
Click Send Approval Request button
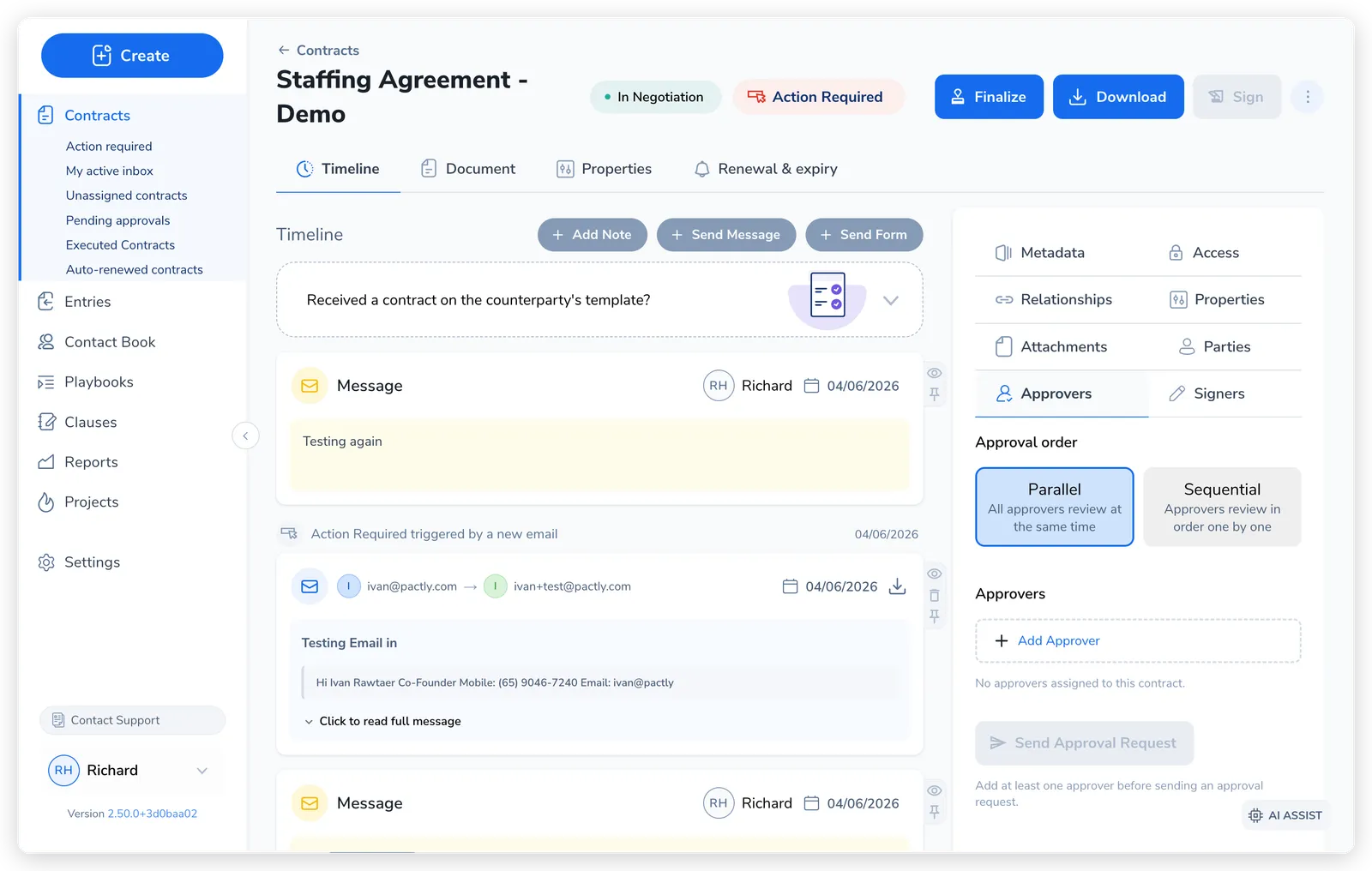[x=1084, y=743]
